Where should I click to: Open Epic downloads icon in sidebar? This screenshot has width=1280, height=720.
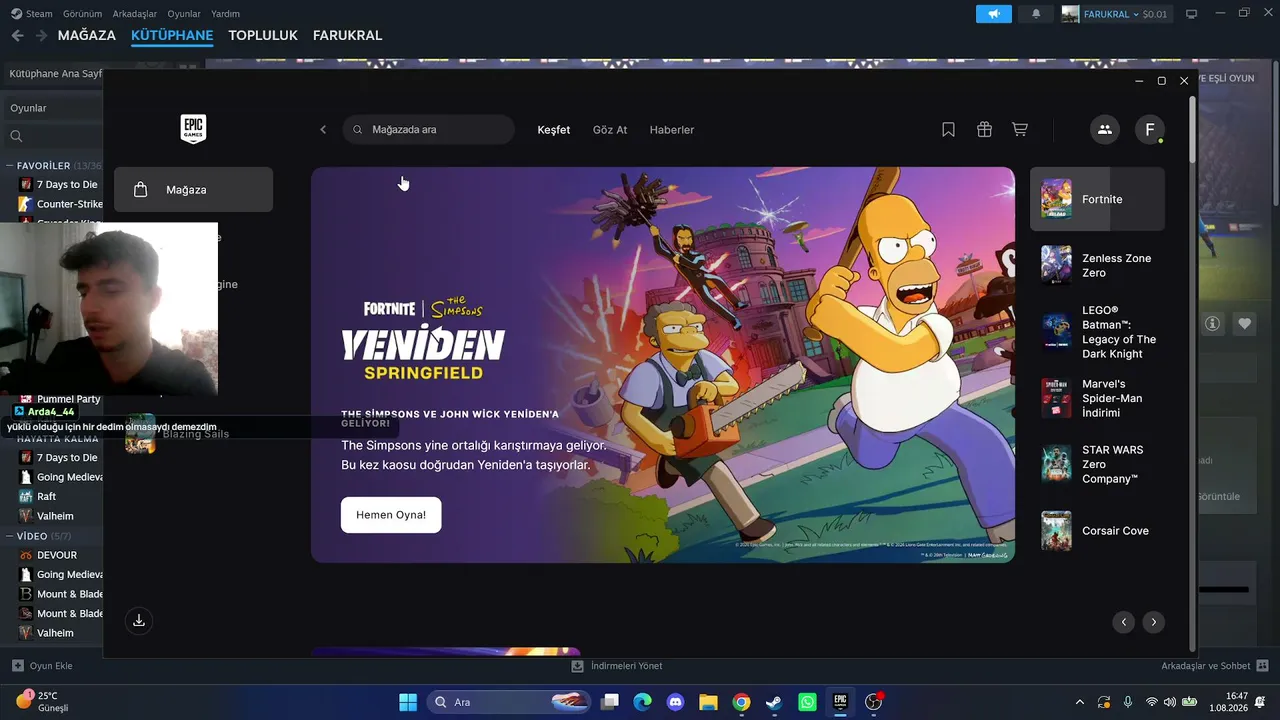point(139,621)
